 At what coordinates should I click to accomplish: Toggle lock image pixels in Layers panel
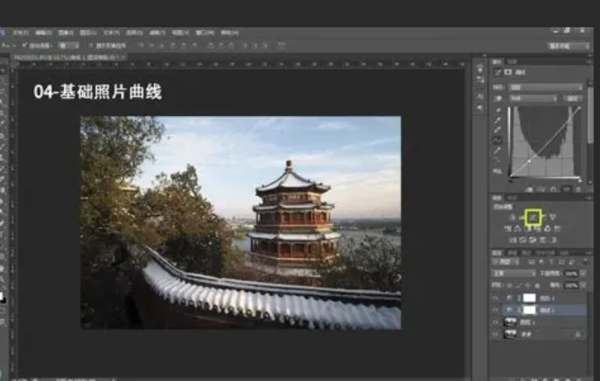[519, 285]
